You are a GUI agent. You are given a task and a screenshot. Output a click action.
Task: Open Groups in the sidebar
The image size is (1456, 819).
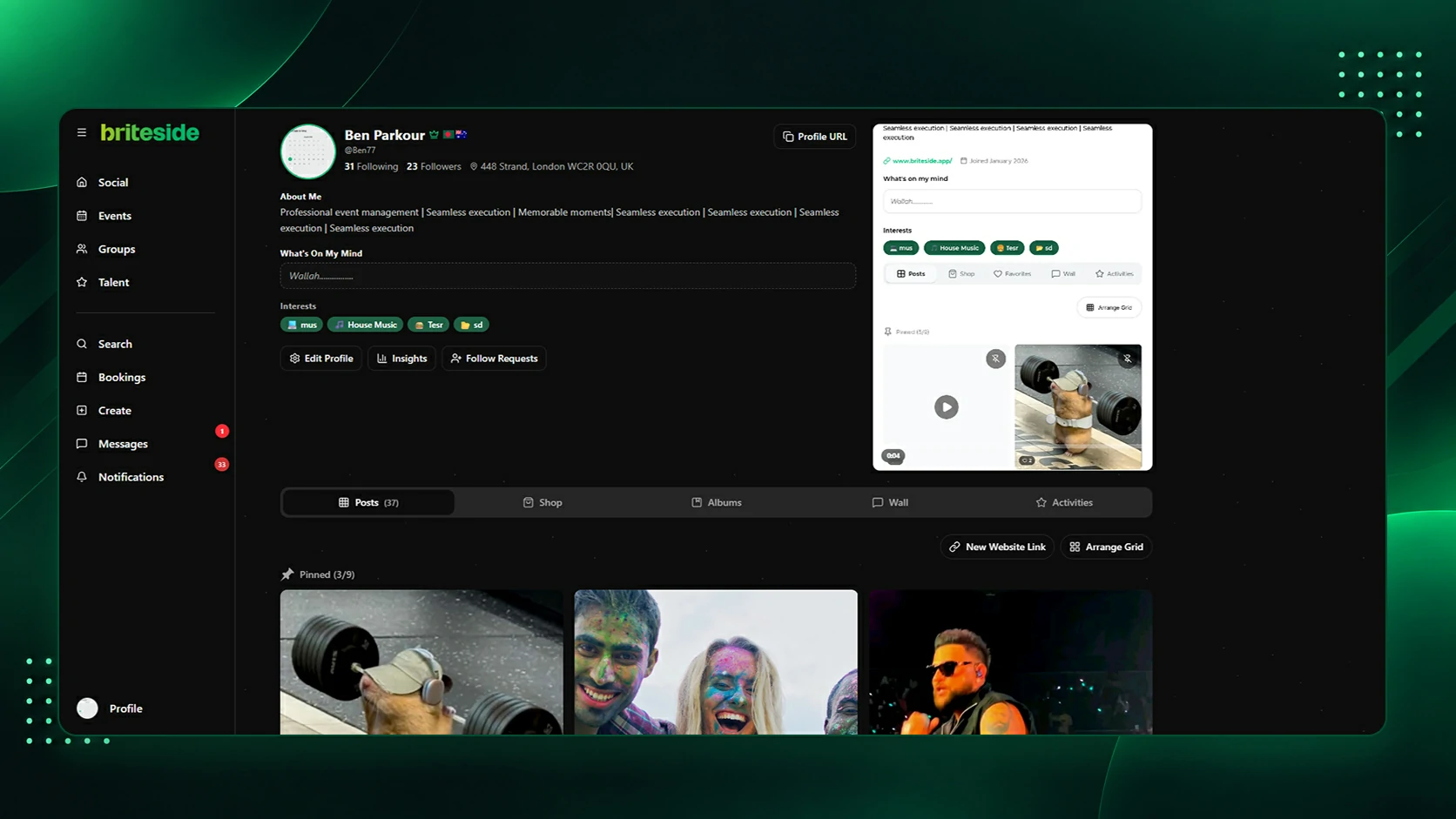(105, 249)
